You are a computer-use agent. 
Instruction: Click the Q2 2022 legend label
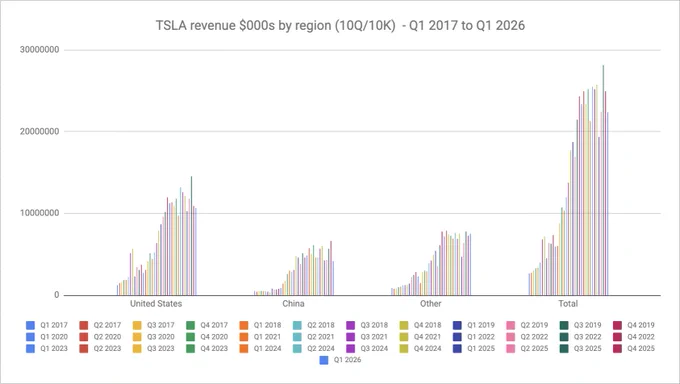point(534,337)
